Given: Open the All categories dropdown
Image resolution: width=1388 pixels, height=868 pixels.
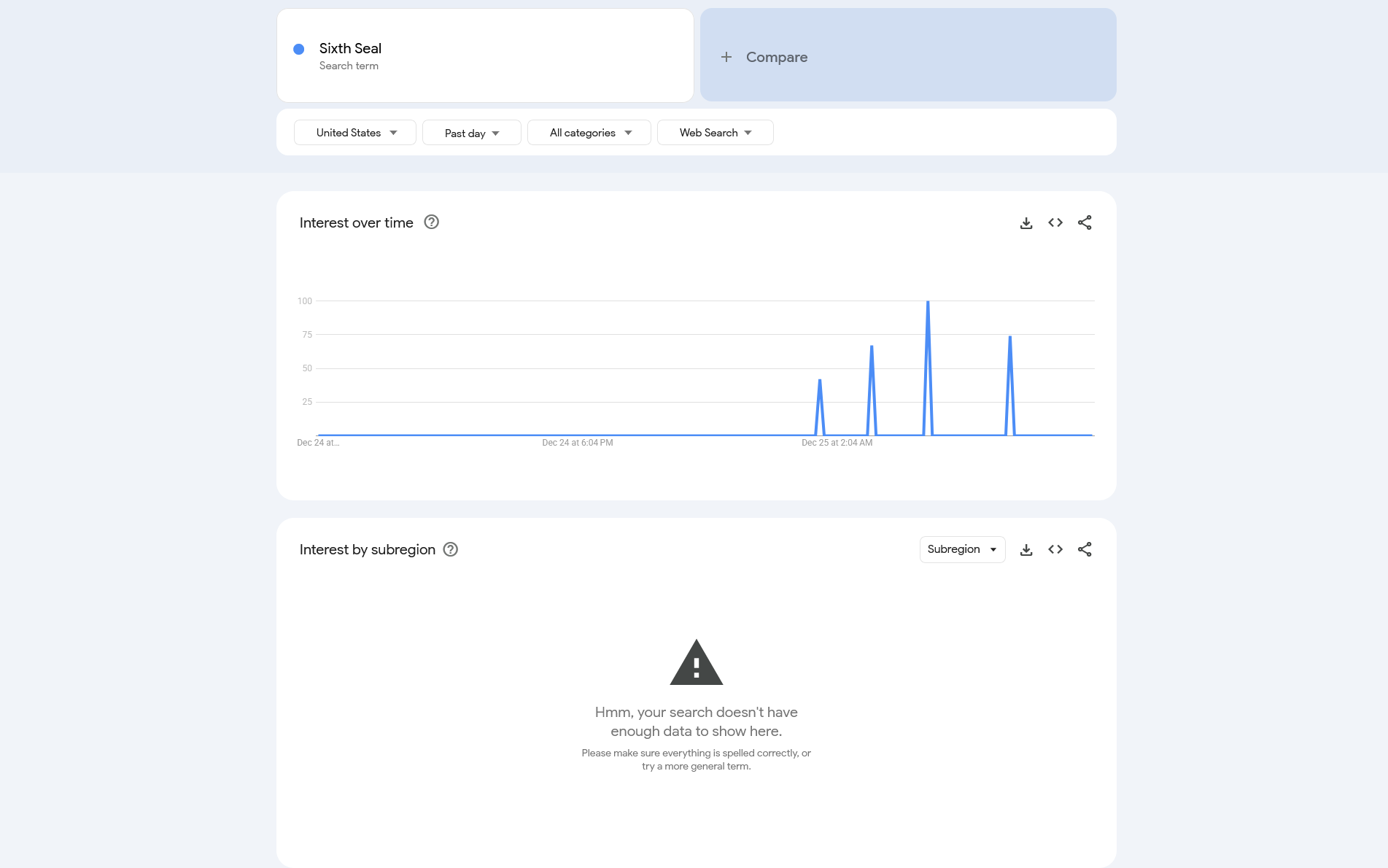Looking at the screenshot, I should [589, 133].
